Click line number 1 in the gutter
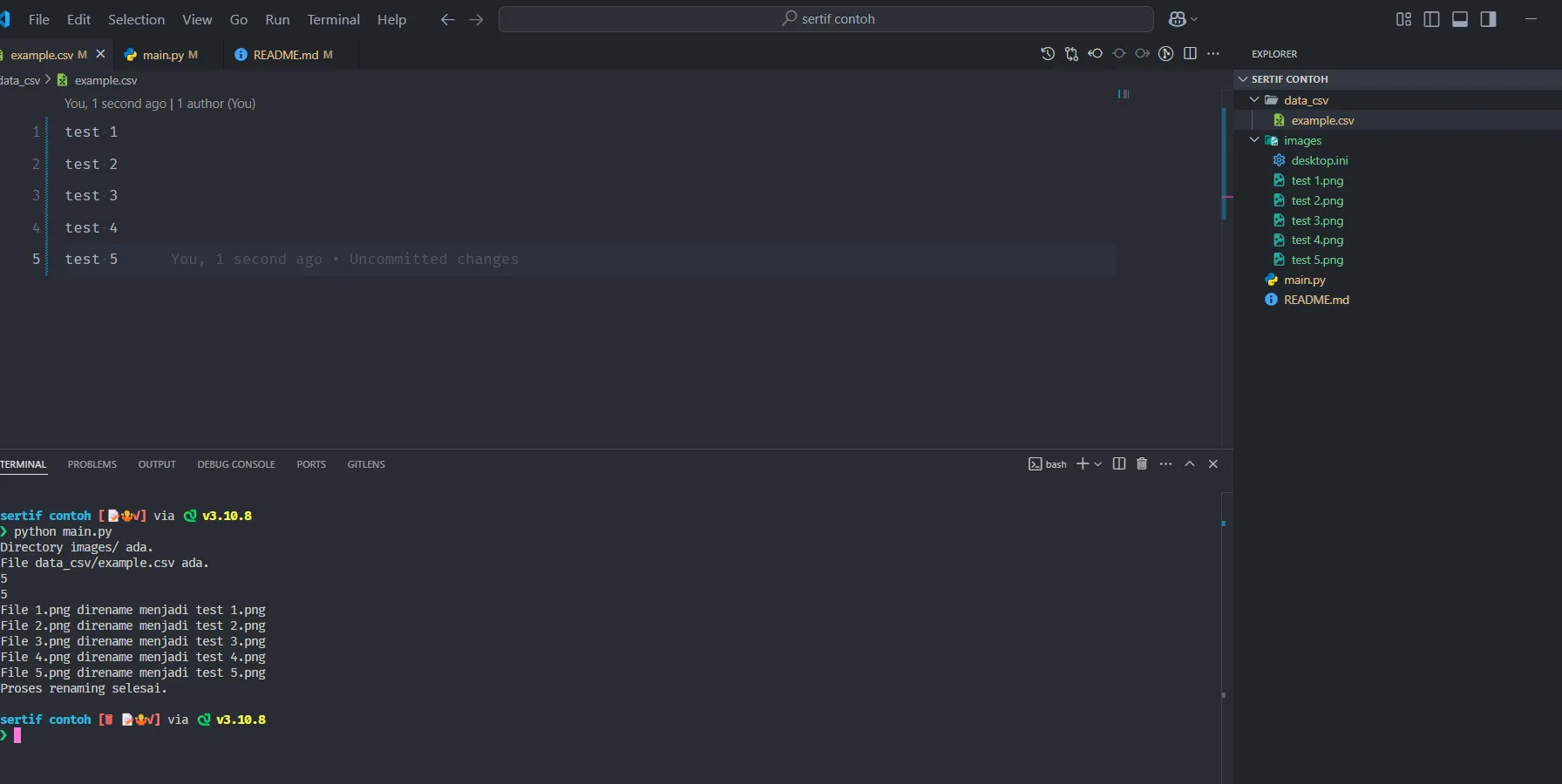 (x=36, y=132)
